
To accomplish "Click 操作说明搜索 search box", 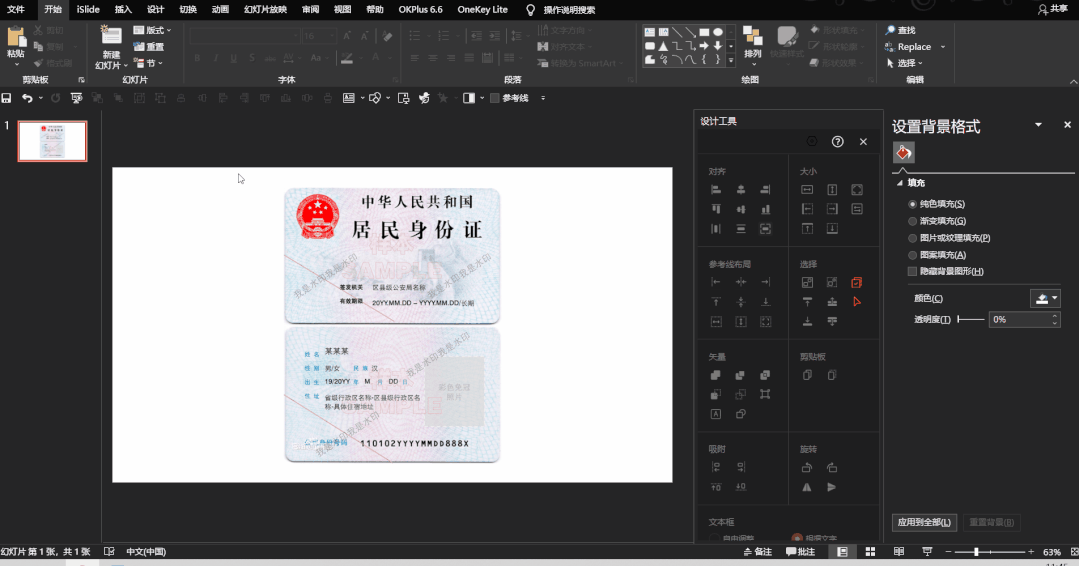I will [x=569, y=10].
